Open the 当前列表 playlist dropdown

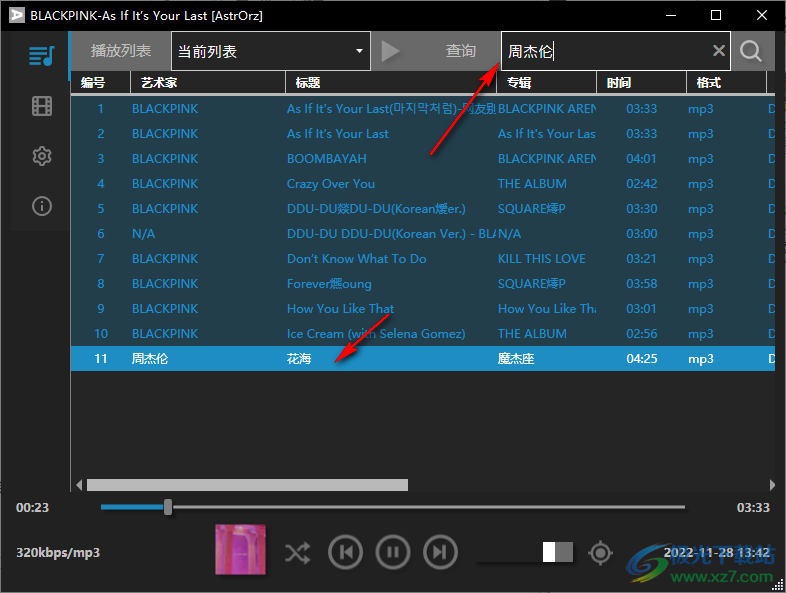[x=271, y=51]
